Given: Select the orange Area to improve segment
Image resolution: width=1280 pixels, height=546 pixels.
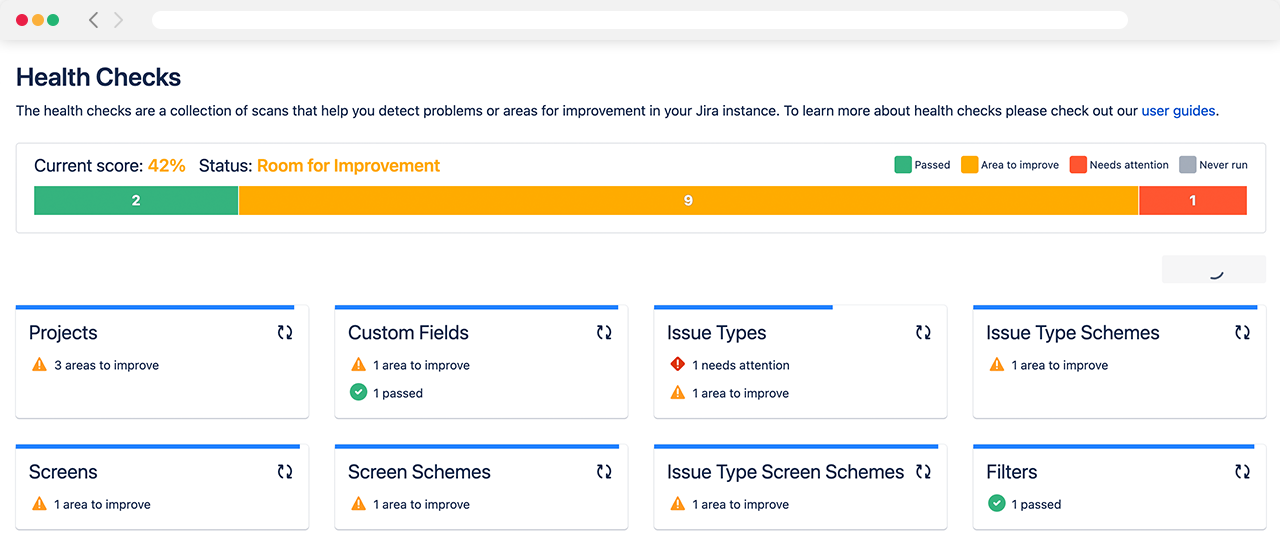Looking at the screenshot, I should (688, 201).
